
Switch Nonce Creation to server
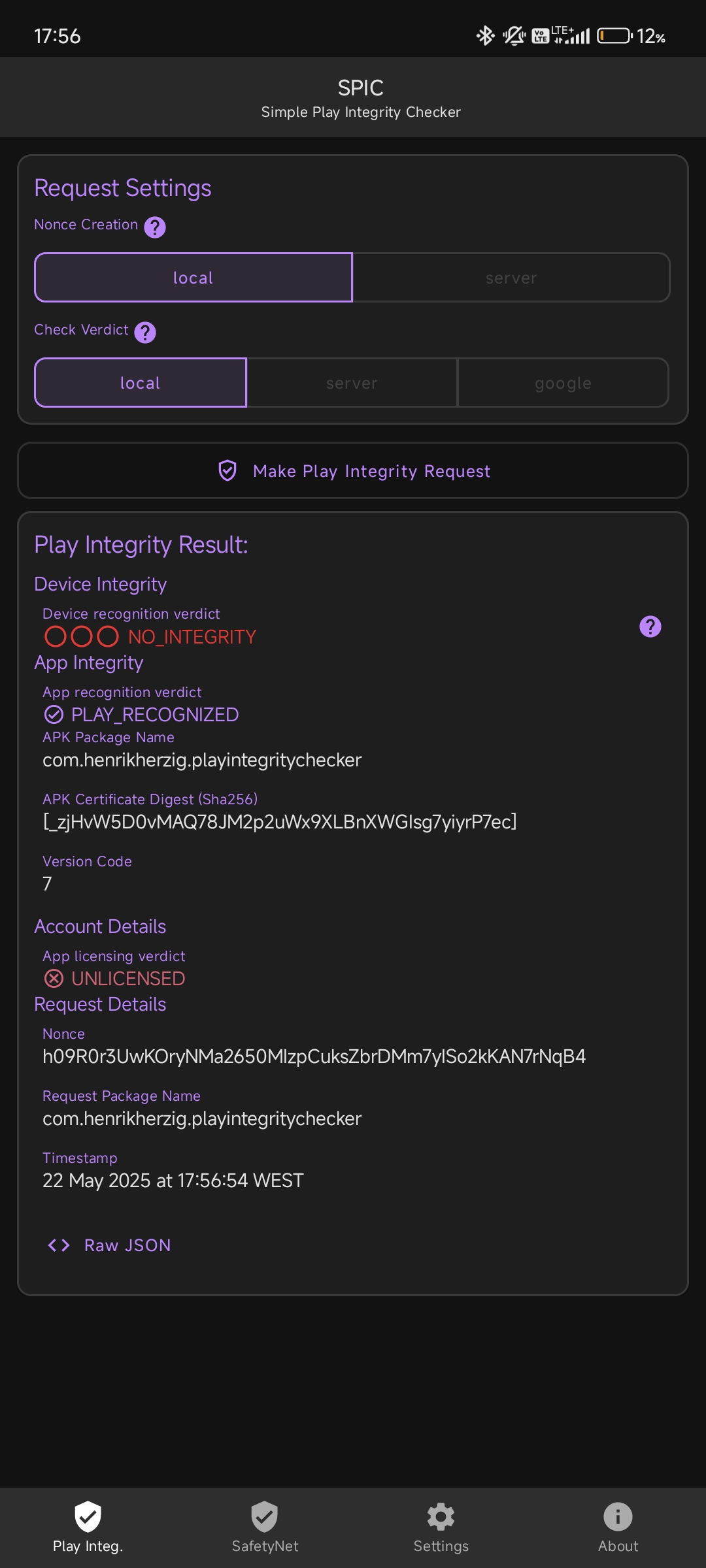click(x=511, y=278)
